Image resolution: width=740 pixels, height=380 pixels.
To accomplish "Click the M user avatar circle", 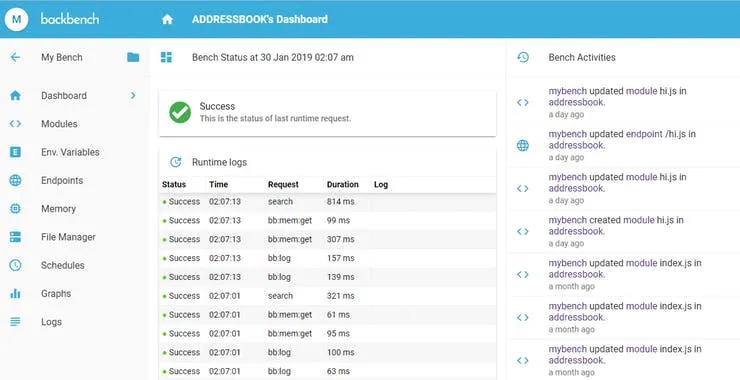I will pyautogui.click(x=17, y=19).
